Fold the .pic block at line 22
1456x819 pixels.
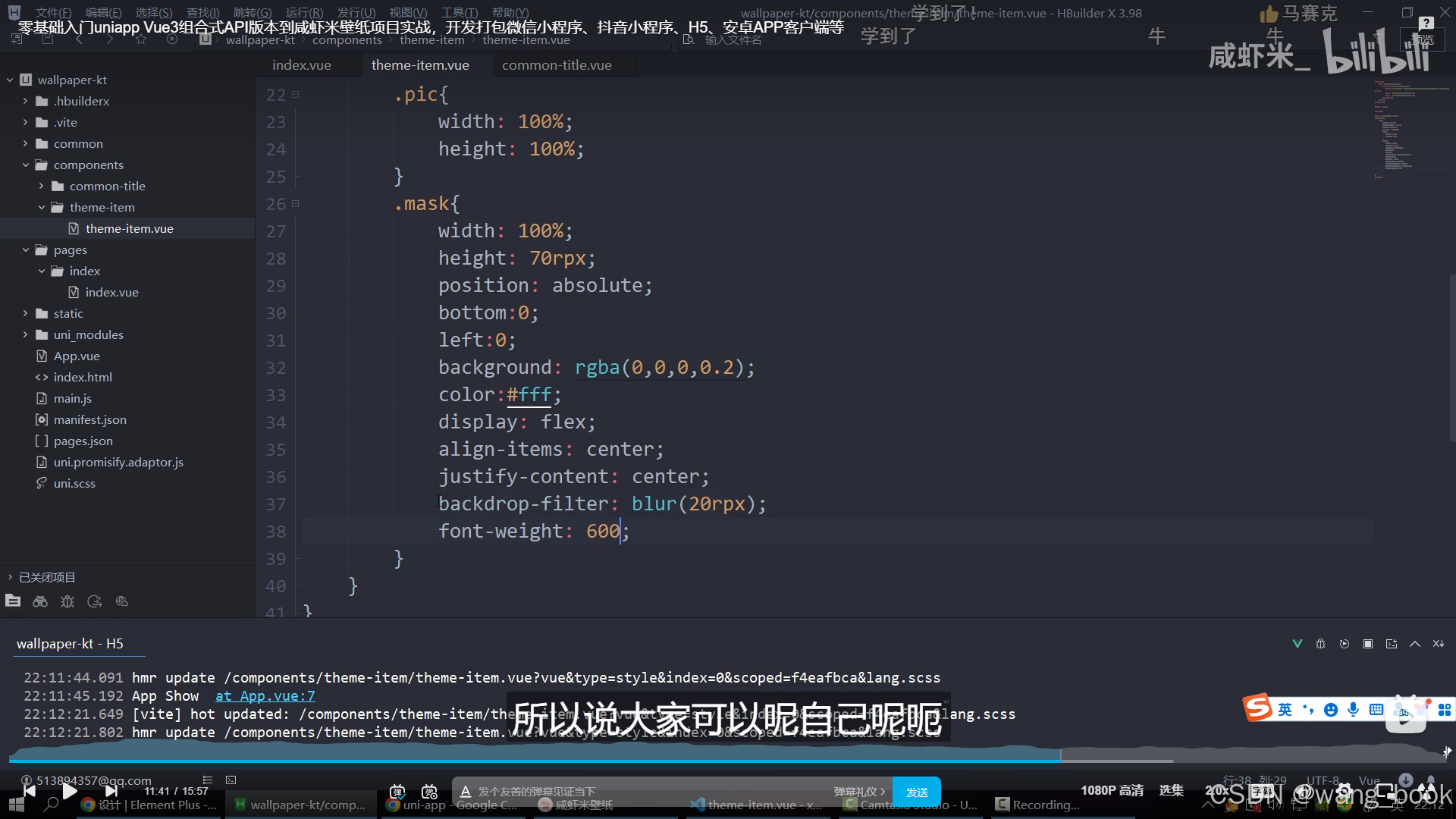(x=295, y=95)
